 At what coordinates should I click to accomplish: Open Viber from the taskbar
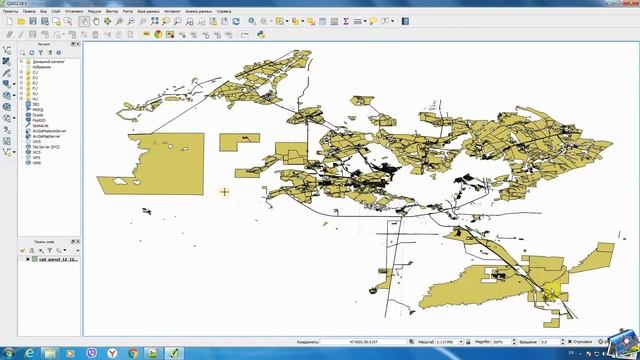pyautogui.click(x=92, y=353)
